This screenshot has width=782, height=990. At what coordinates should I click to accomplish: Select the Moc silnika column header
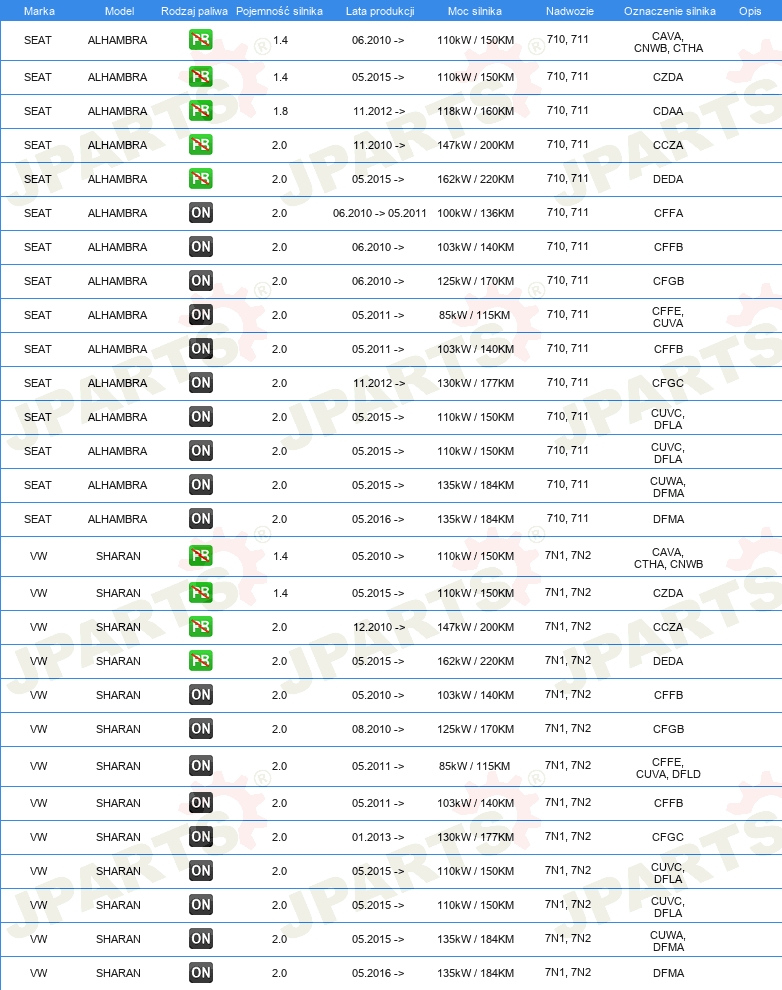(475, 11)
